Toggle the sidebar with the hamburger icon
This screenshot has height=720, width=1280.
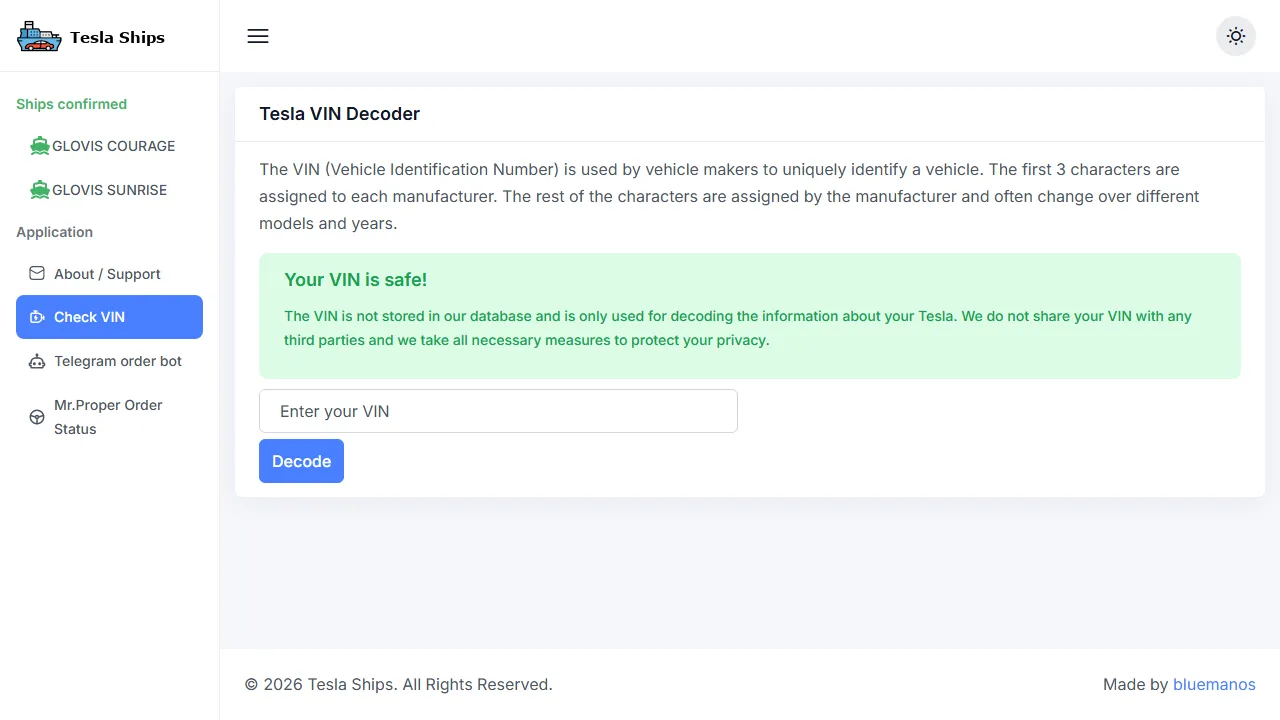click(x=258, y=36)
